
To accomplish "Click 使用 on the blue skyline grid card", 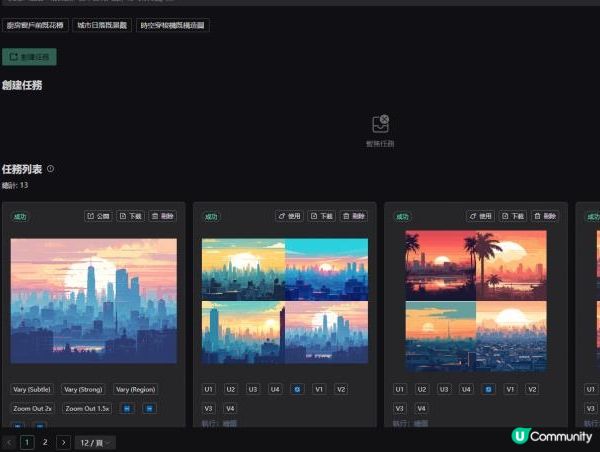I will (289, 216).
